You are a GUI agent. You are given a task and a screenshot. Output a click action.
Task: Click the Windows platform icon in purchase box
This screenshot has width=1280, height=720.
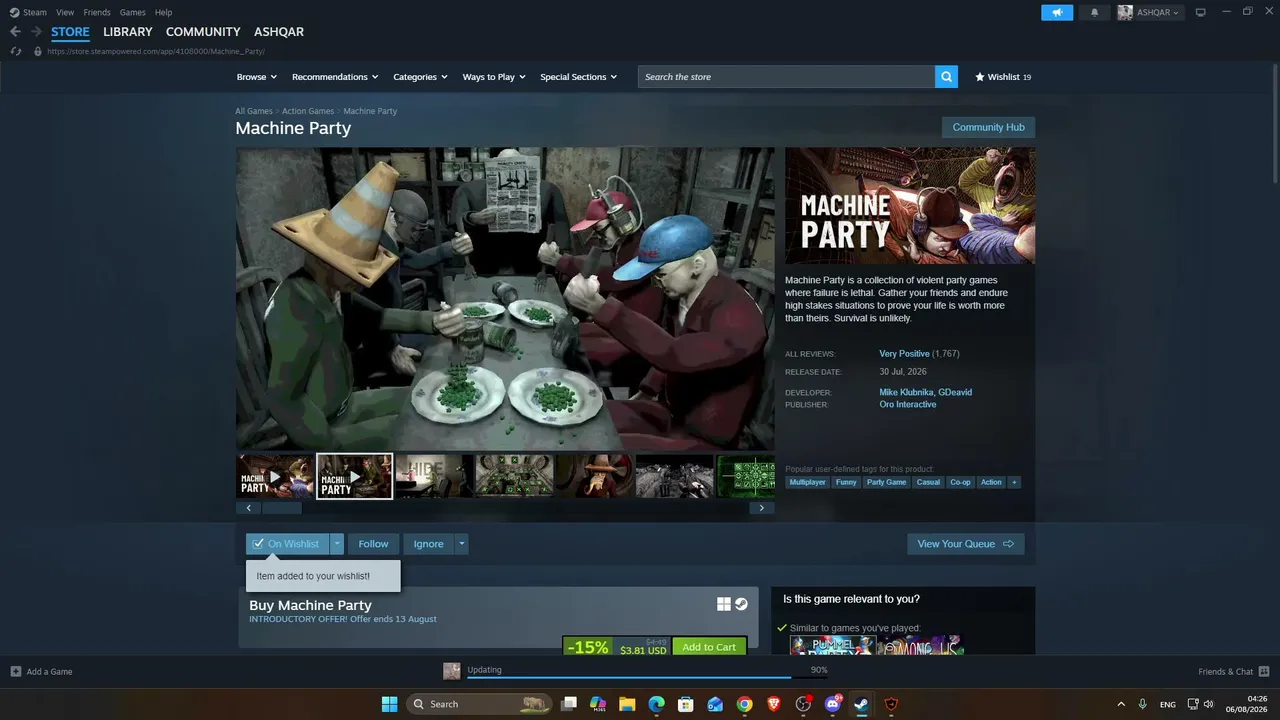724,604
